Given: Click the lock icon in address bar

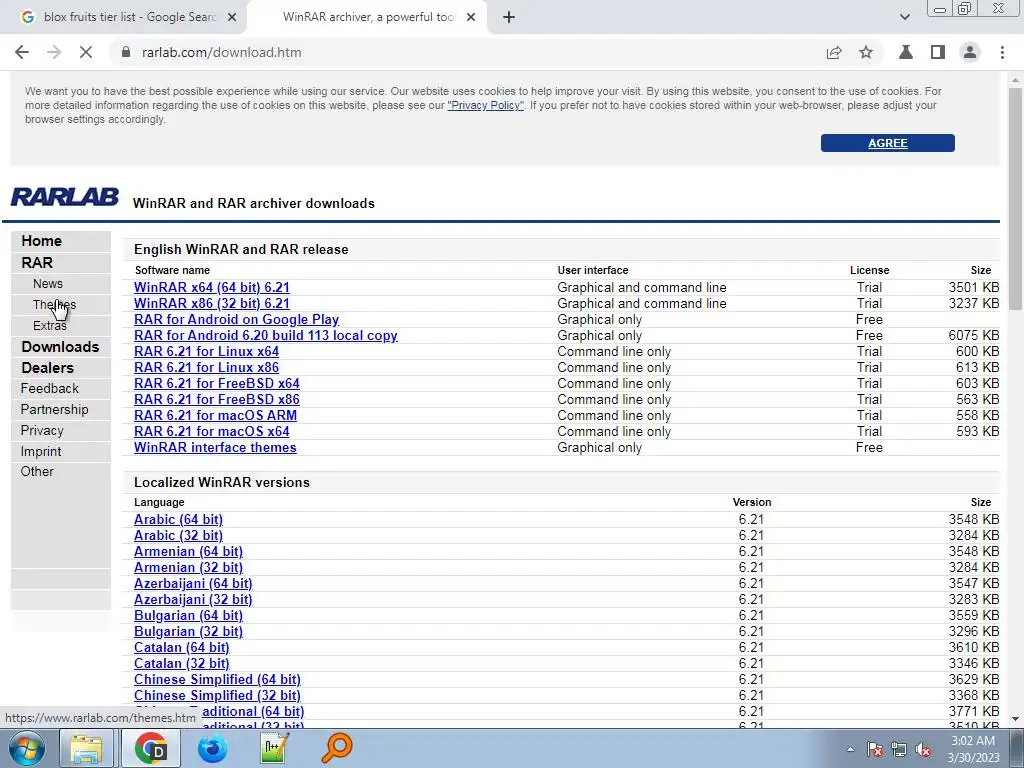Looking at the screenshot, I should (x=126, y=52).
